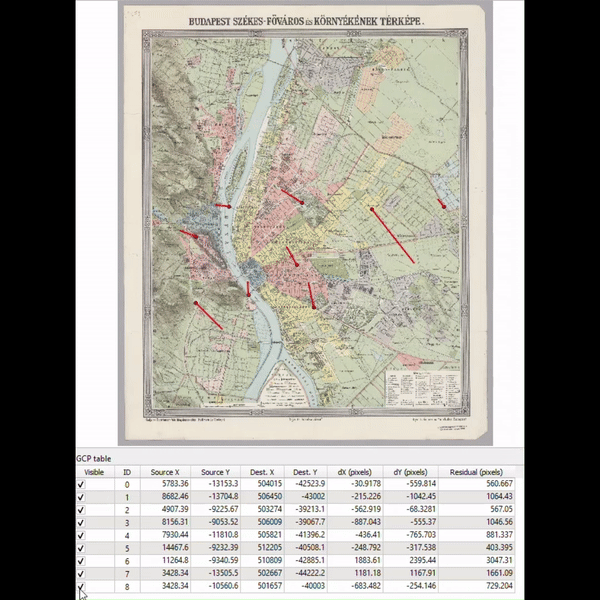Sort by the Dest. Y column header
Screen dimensions: 600x600
(x=305, y=472)
